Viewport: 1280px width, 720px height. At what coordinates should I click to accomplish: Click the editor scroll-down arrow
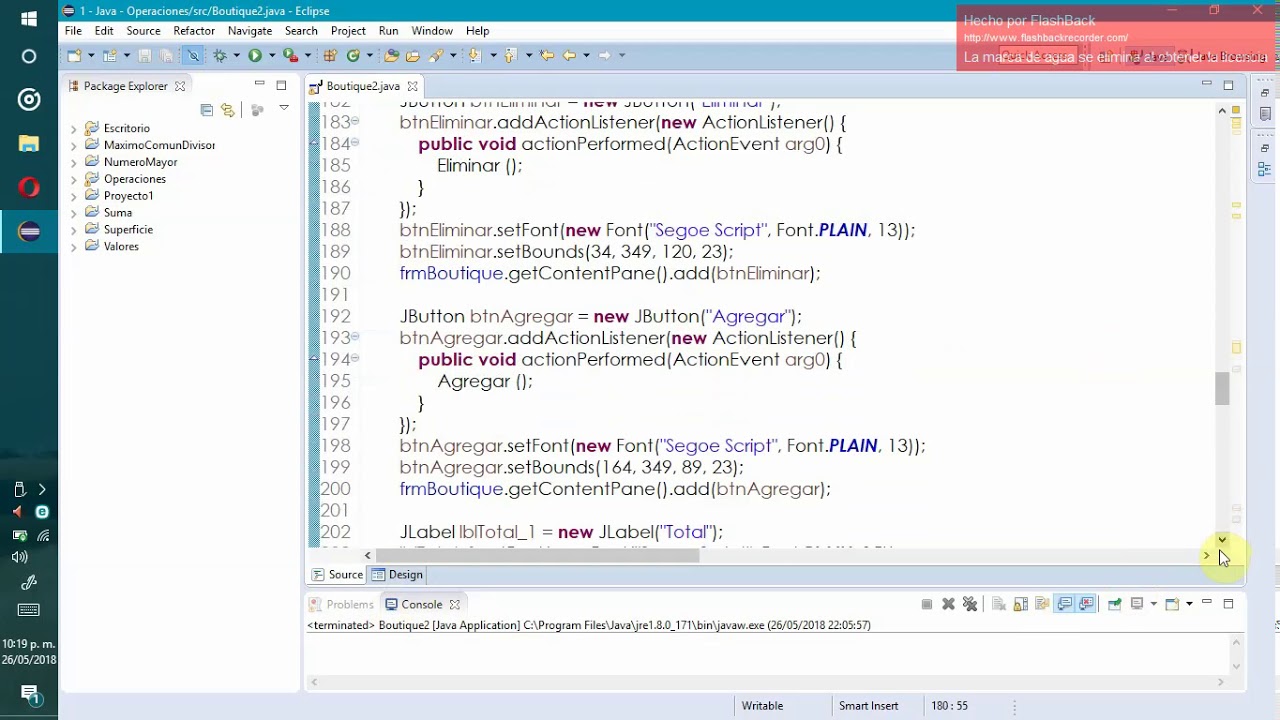(x=1222, y=540)
